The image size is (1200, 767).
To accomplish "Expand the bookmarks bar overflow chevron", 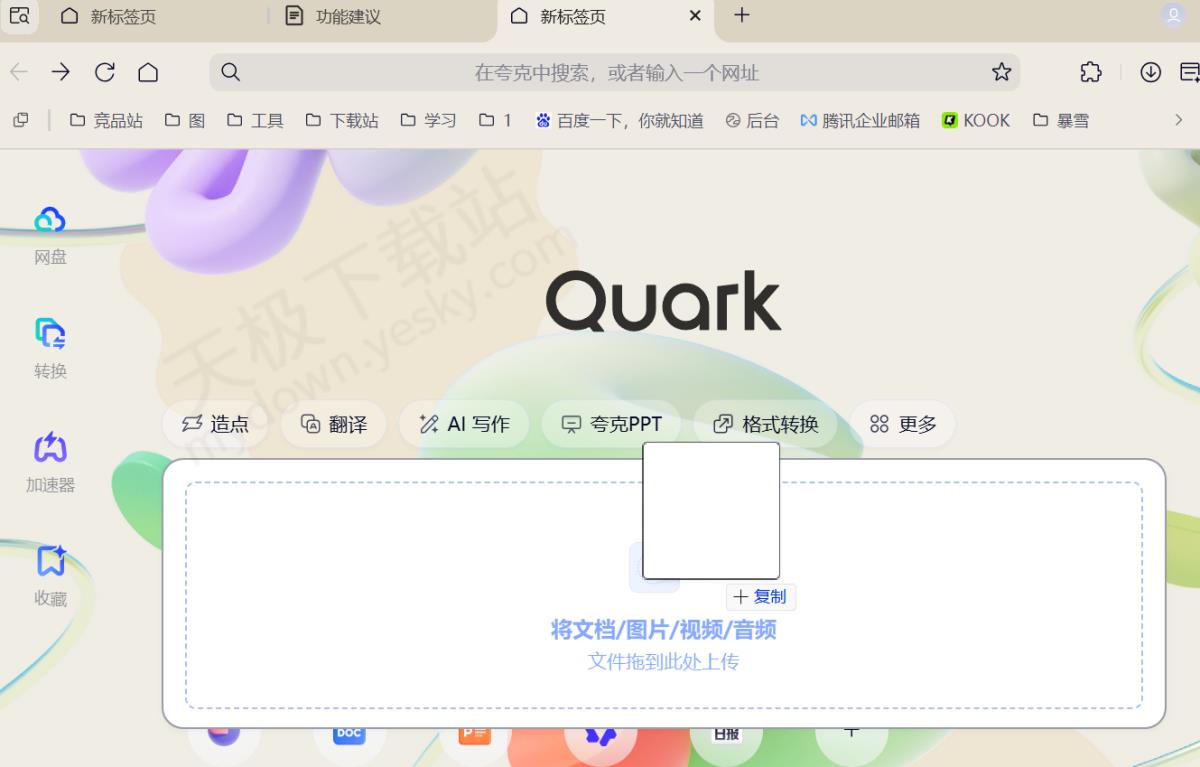I will tap(1178, 120).
